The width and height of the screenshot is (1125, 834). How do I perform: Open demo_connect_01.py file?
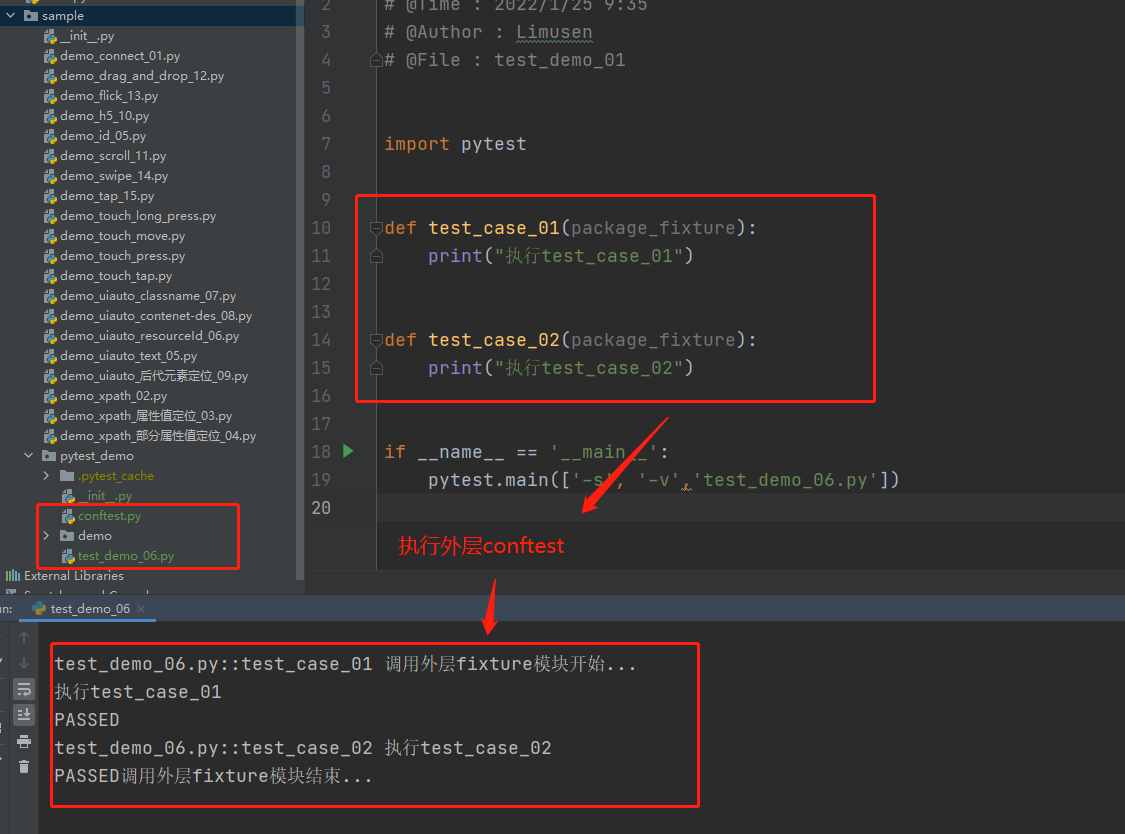[x=120, y=55]
